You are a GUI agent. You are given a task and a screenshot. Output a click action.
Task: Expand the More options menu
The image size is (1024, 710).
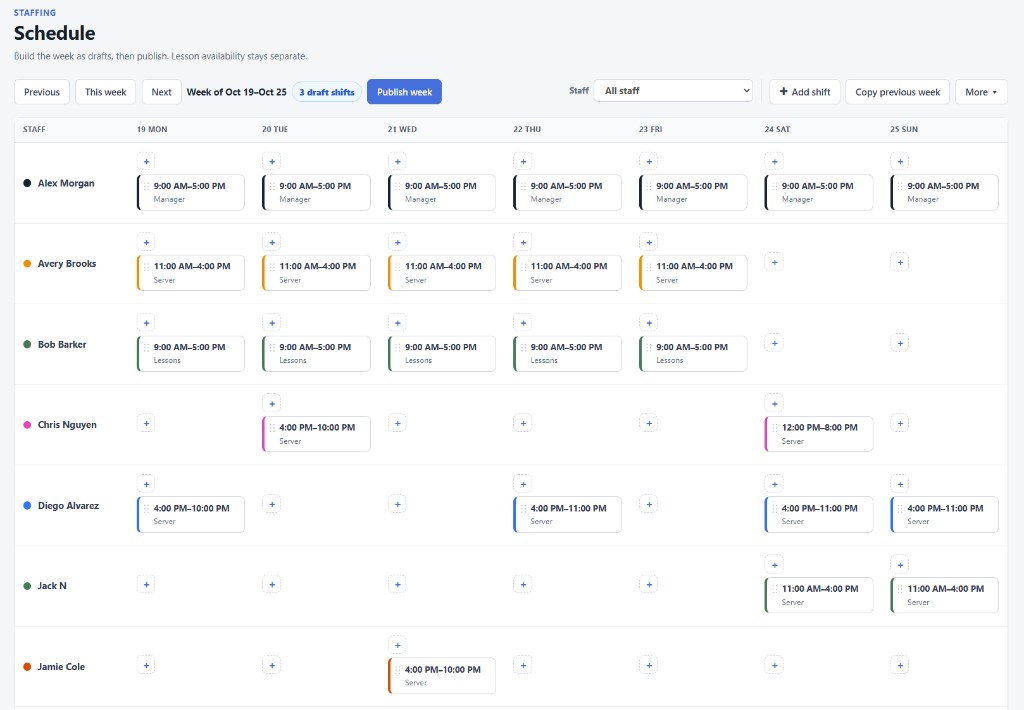tap(981, 92)
